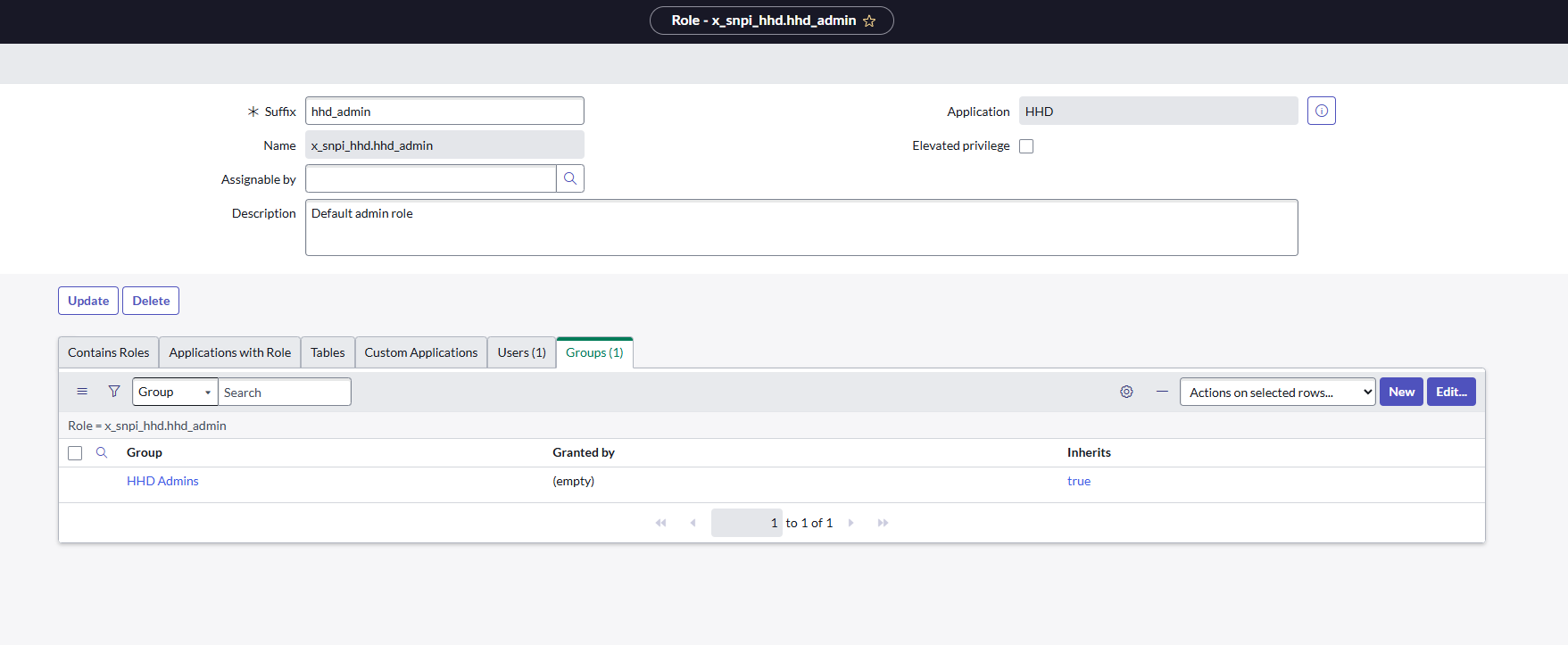Click into the Description text area
The width and height of the screenshot is (1568, 645).
tap(801, 227)
